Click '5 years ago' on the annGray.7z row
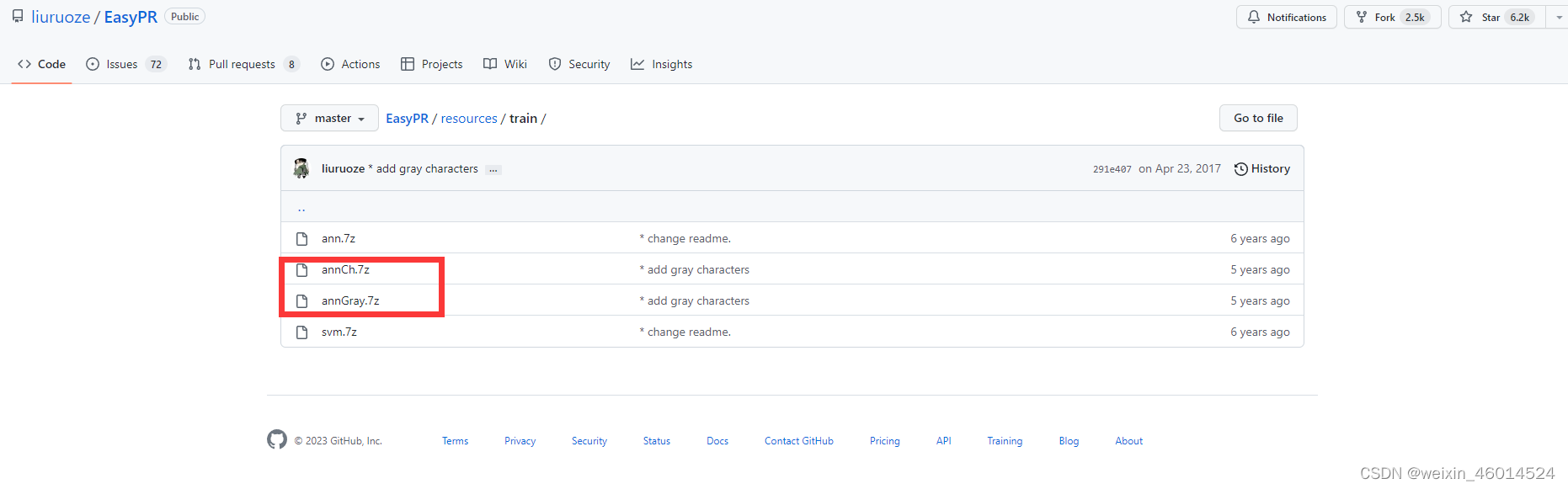Screen dimensions: 1568x489 pos(1260,300)
